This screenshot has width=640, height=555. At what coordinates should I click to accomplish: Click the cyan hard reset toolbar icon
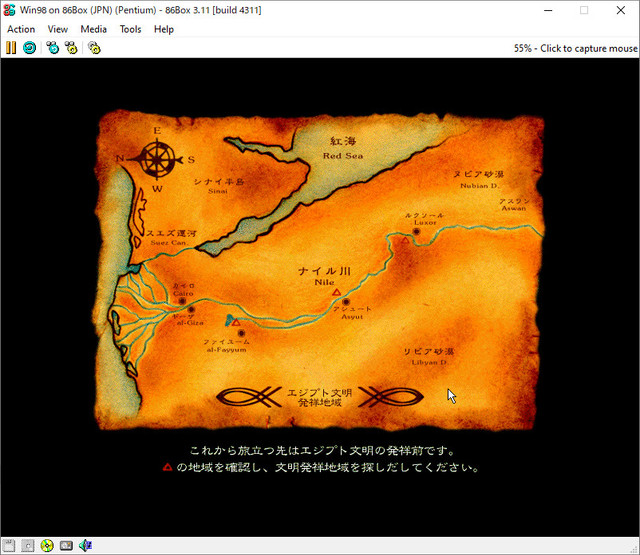[29, 48]
